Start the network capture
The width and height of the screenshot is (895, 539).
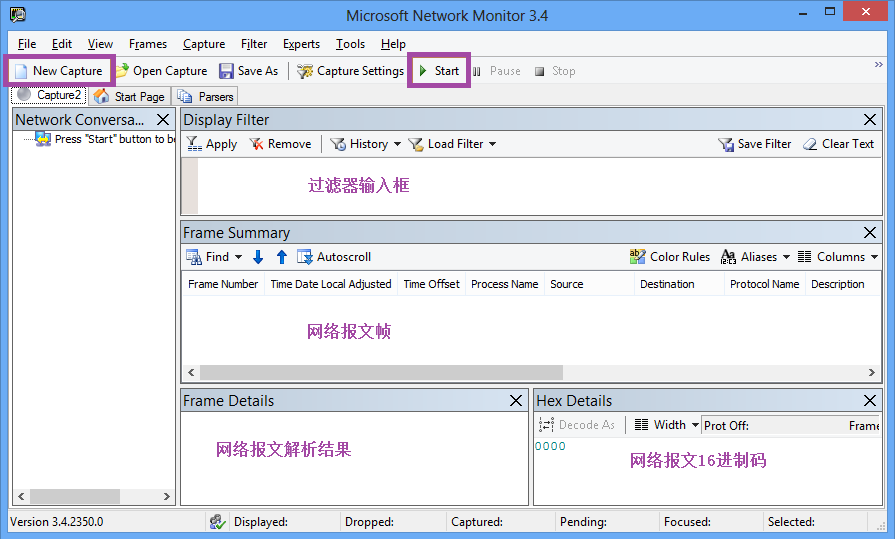pyautogui.click(x=439, y=71)
